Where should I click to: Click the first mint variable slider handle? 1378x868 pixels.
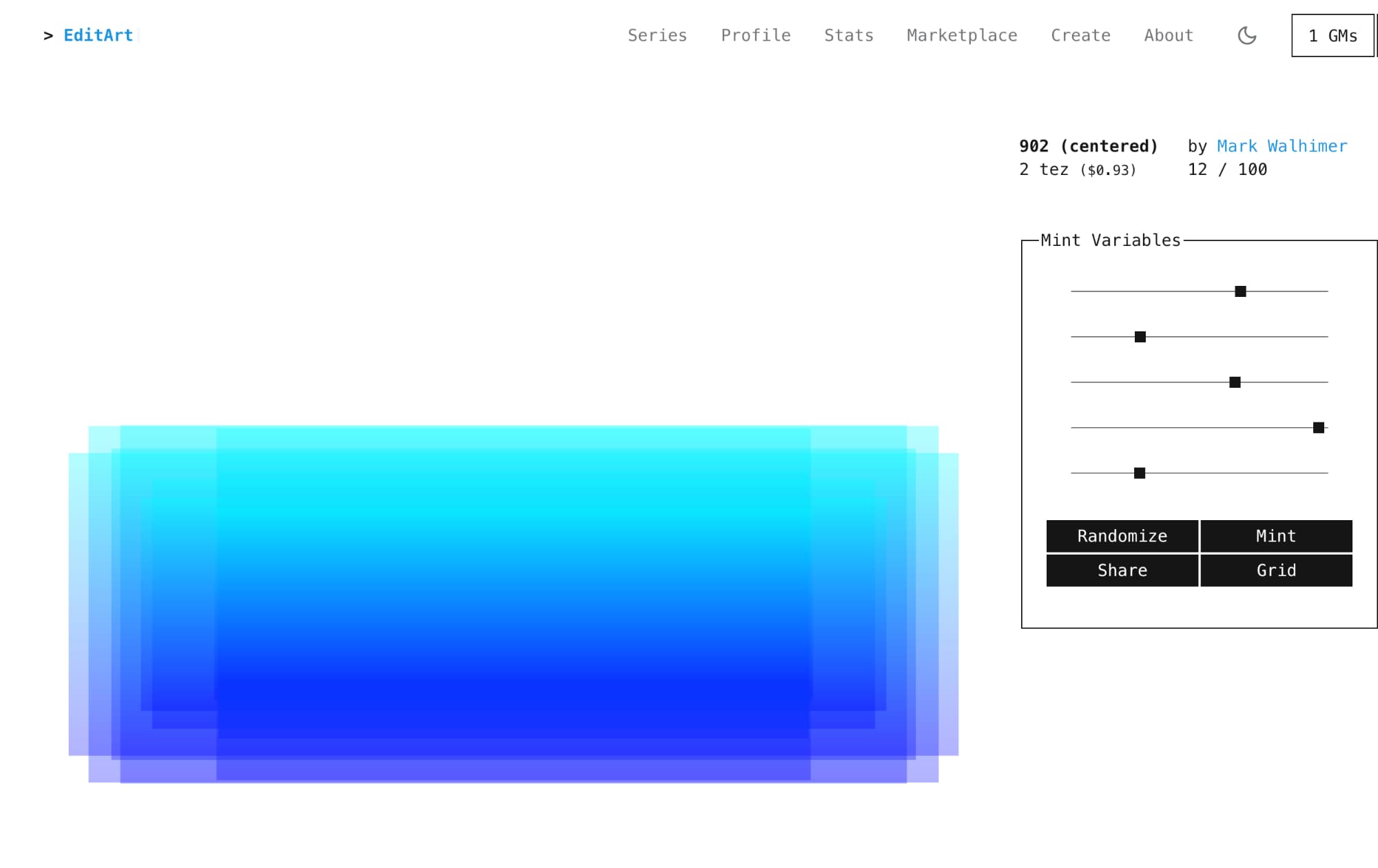pos(1240,291)
